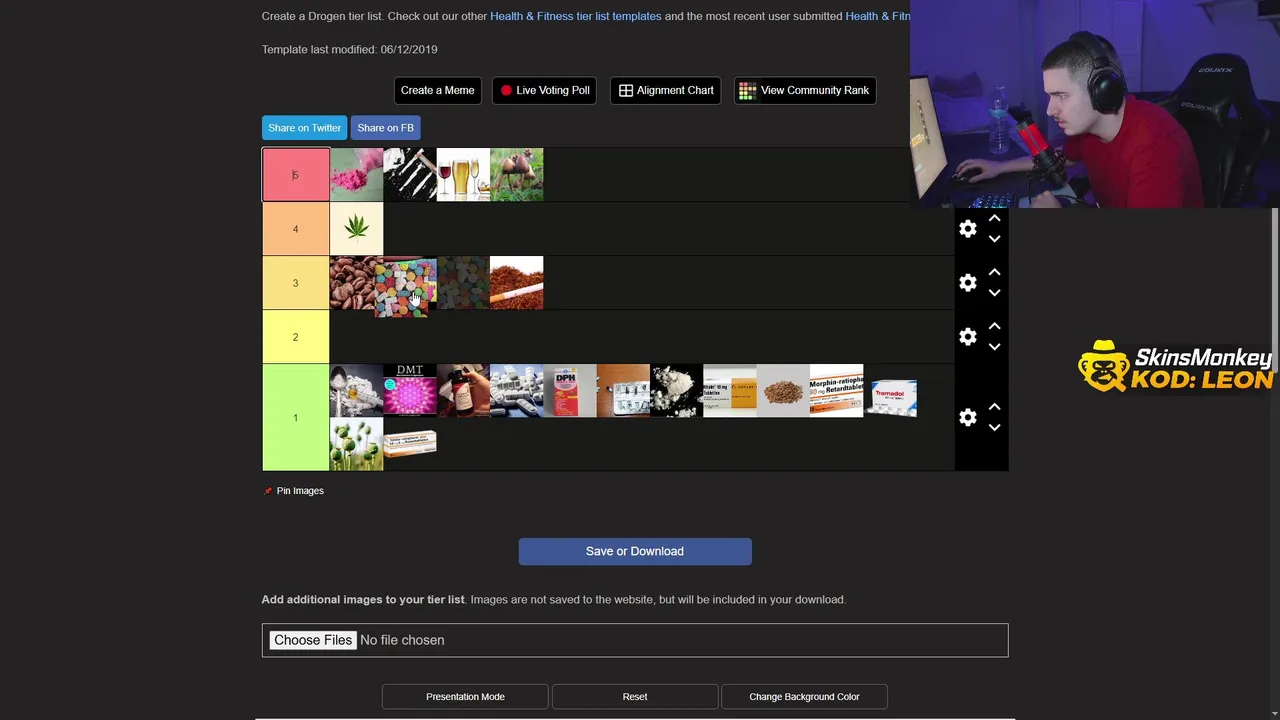Open settings gear for tier 2 row
1280x720 pixels.
[x=967, y=337]
